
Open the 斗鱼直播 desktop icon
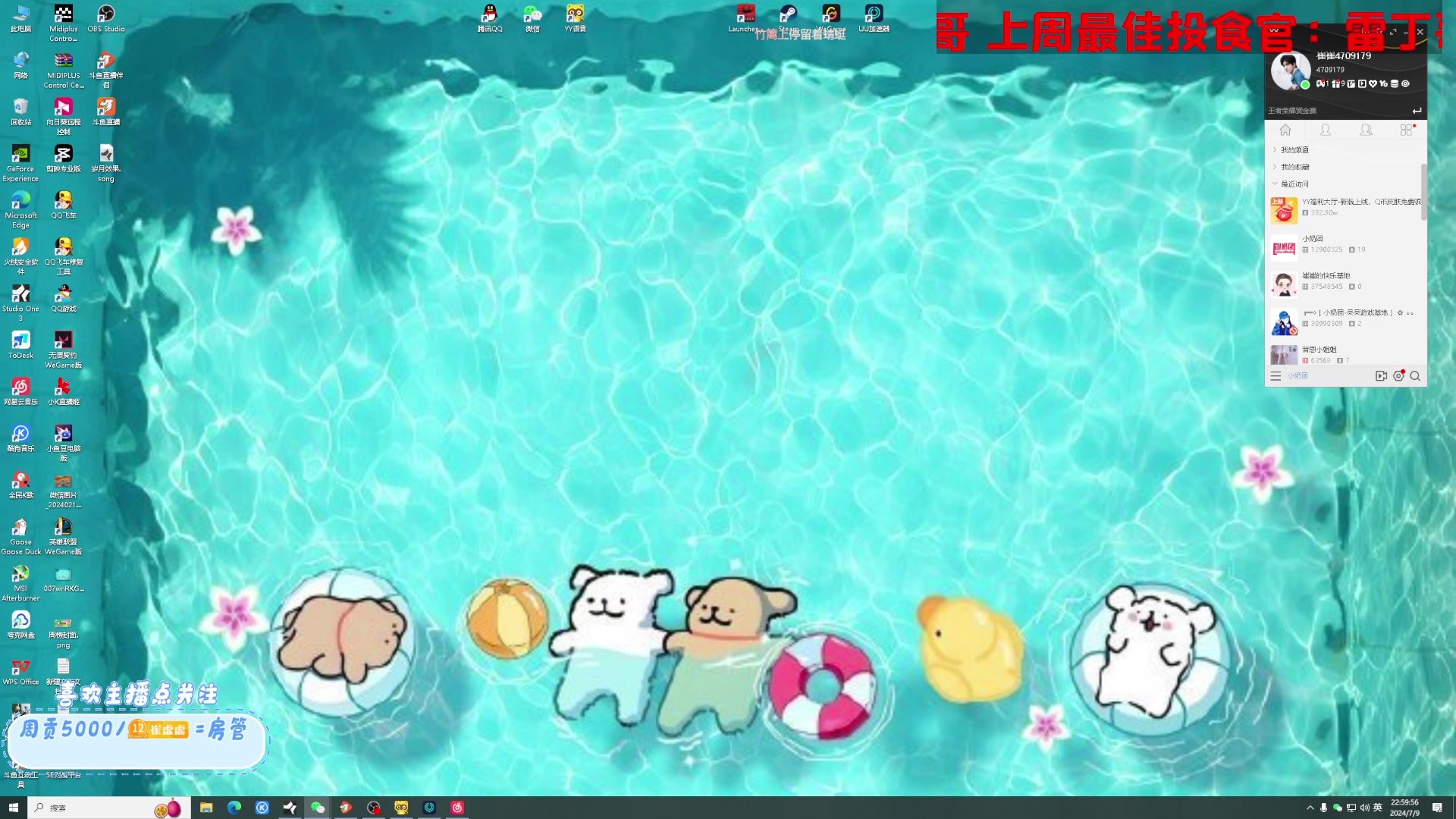[105, 111]
